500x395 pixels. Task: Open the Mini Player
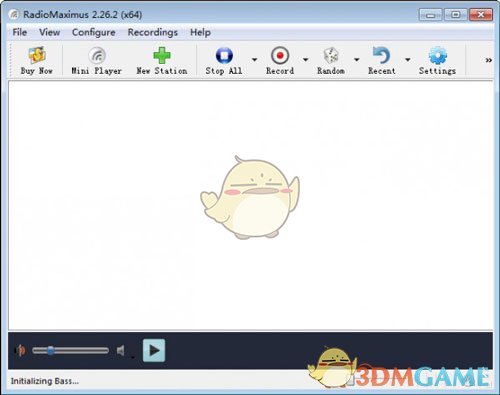(97, 61)
